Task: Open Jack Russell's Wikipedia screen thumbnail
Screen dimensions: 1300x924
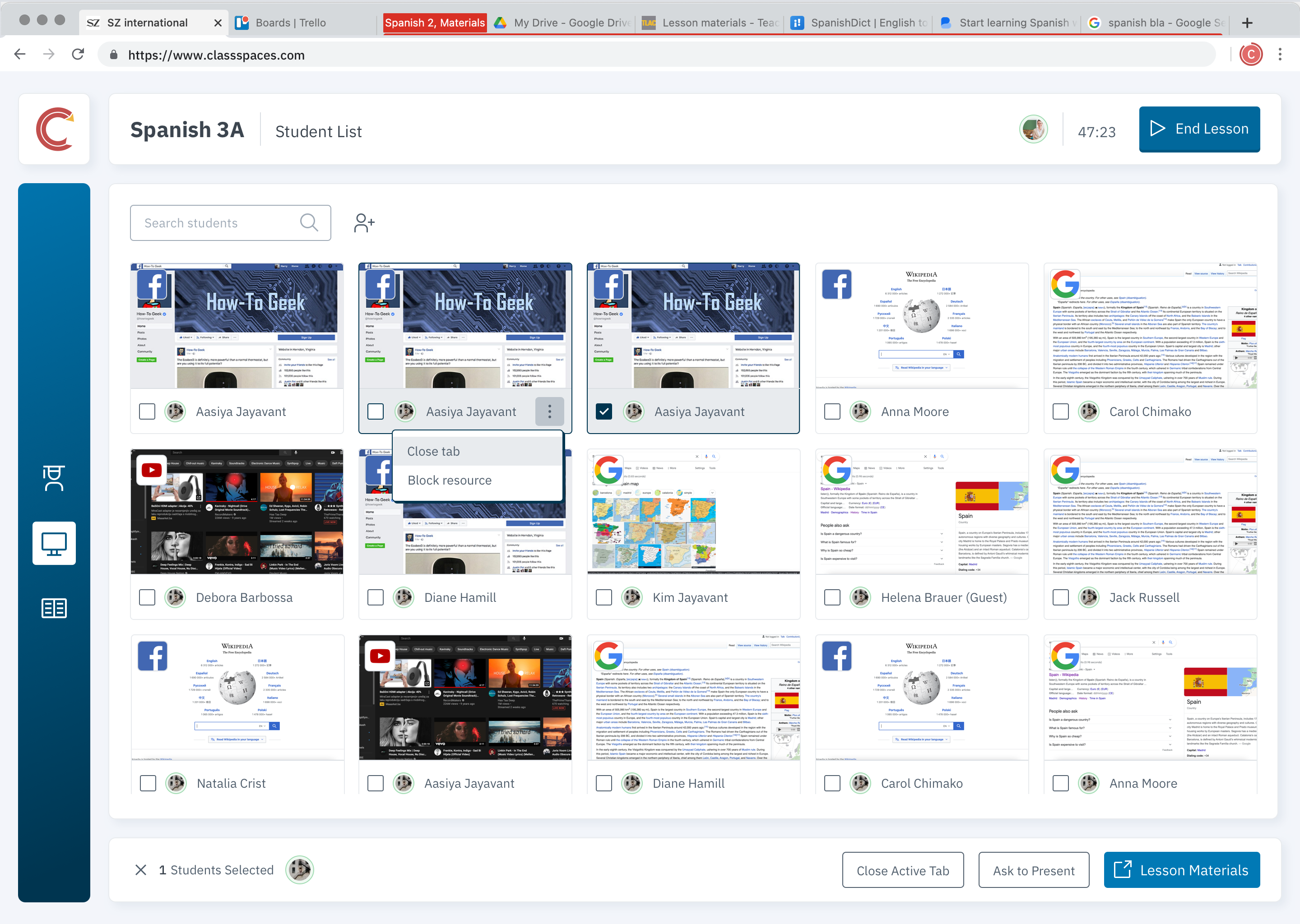Action: pos(1150,511)
